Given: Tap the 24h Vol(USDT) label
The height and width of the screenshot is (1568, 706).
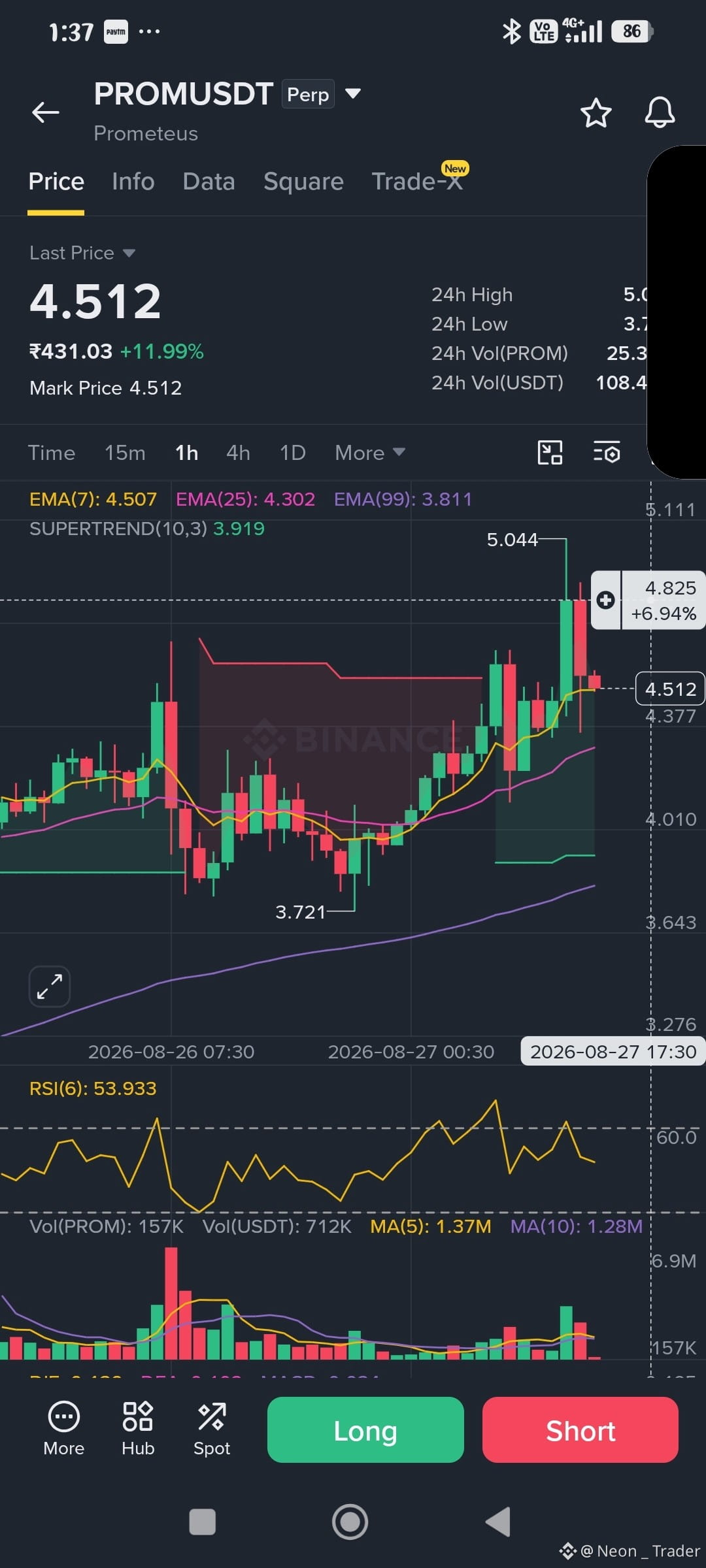Looking at the screenshot, I should point(497,383).
